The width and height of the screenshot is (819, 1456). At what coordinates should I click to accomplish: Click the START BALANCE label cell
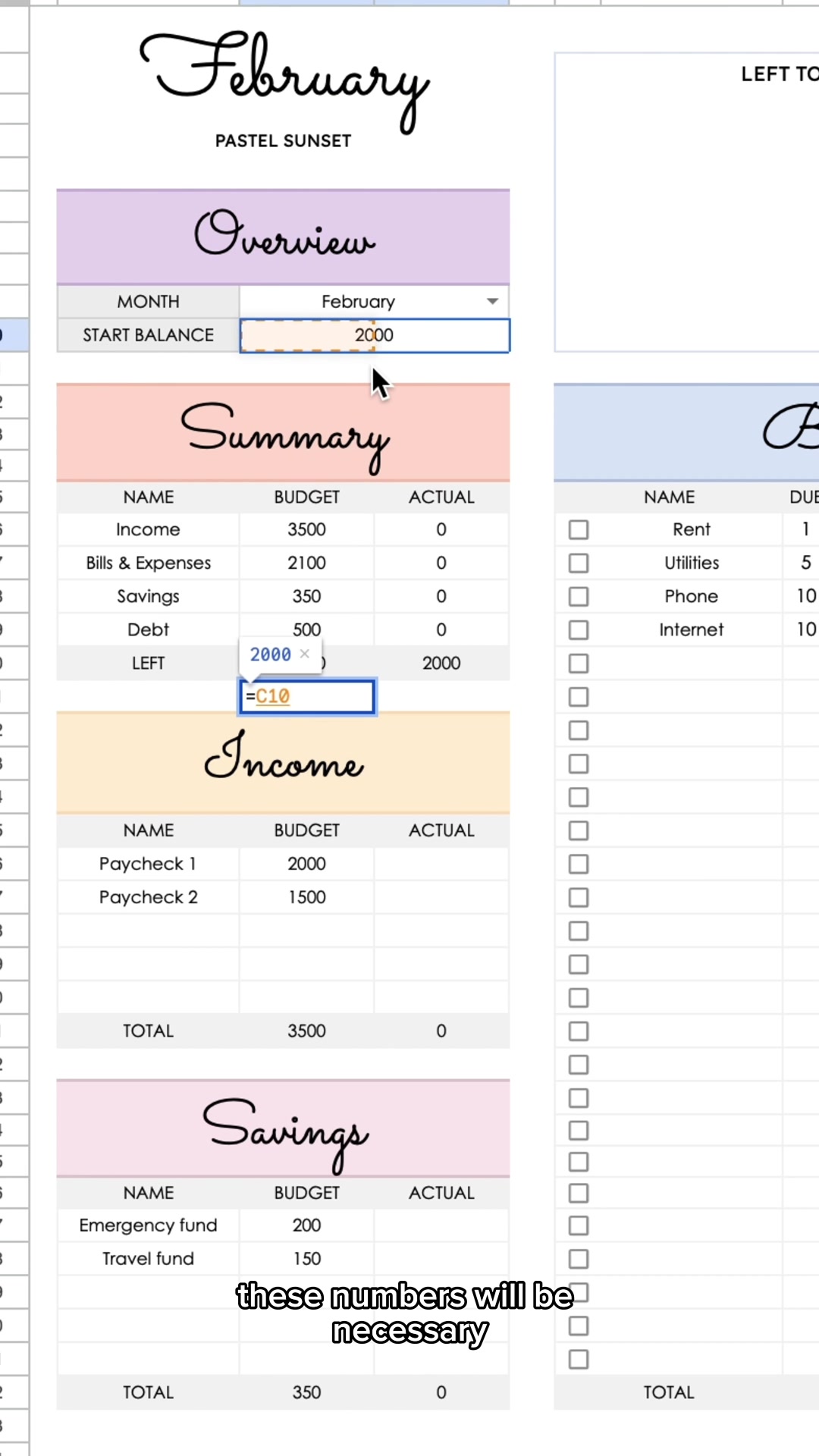click(x=149, y=335)
